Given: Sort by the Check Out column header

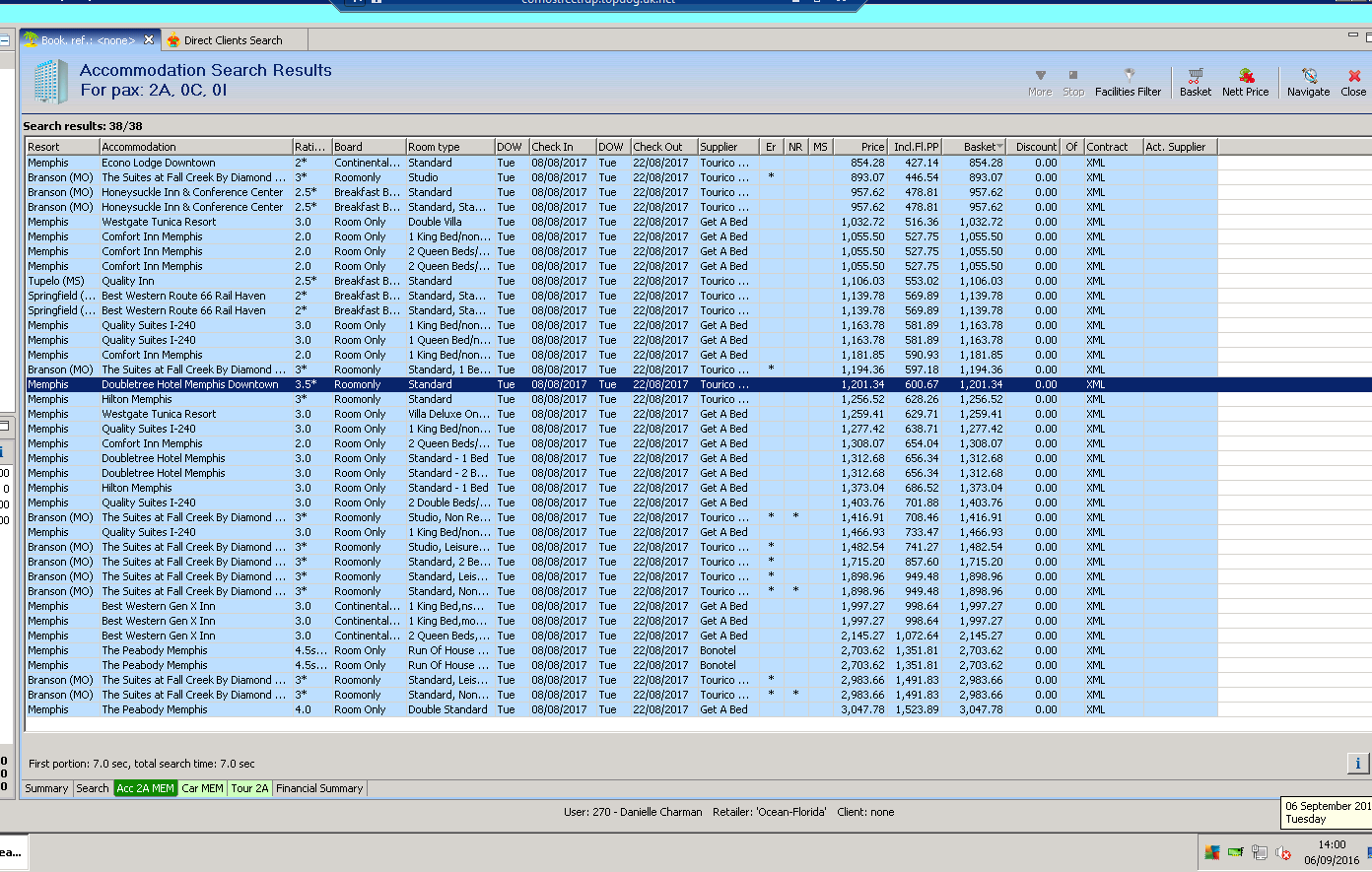Looking at the screenshot, I should pos(664,147).
